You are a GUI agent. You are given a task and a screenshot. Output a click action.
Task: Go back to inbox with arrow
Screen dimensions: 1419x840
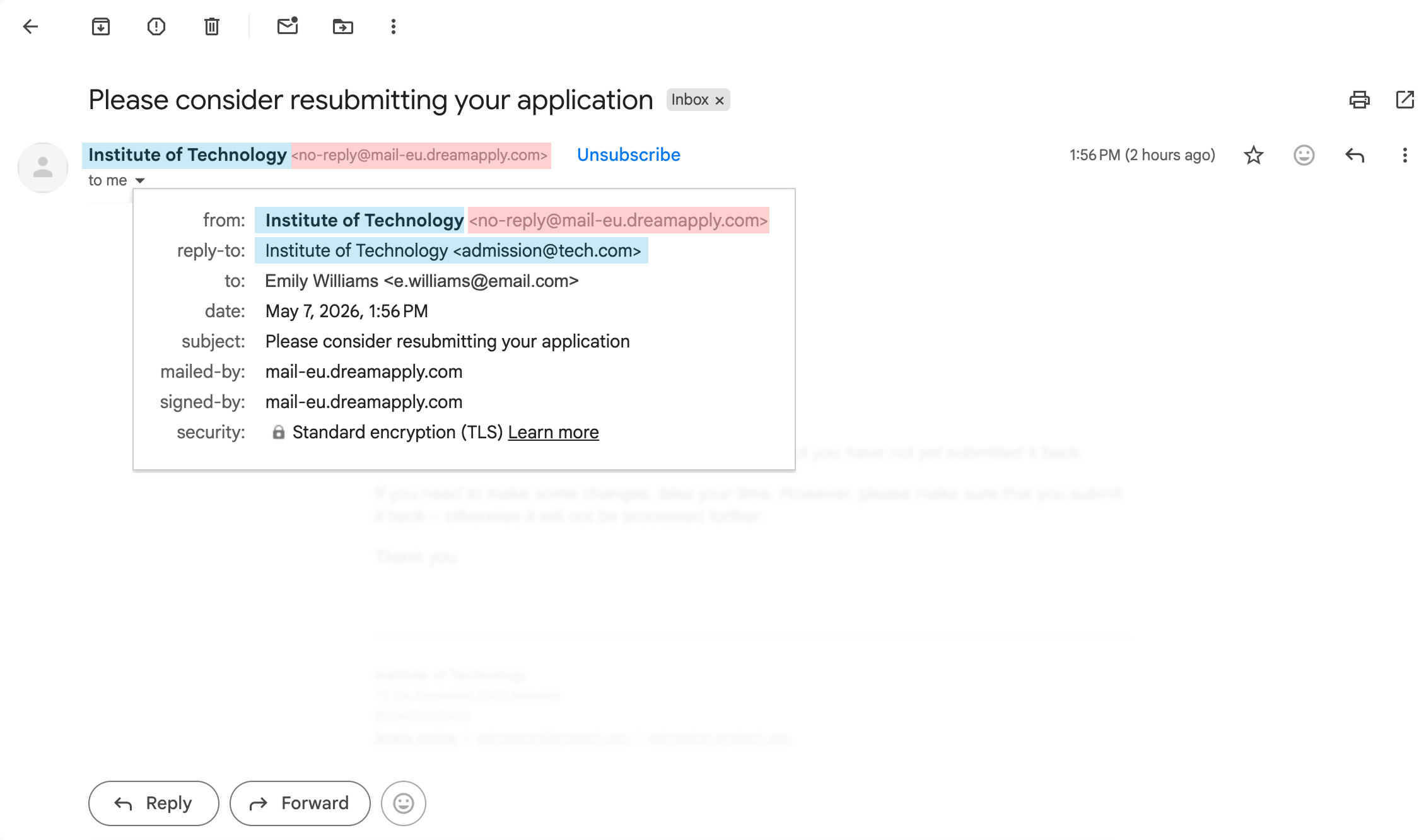click(30, 26)
